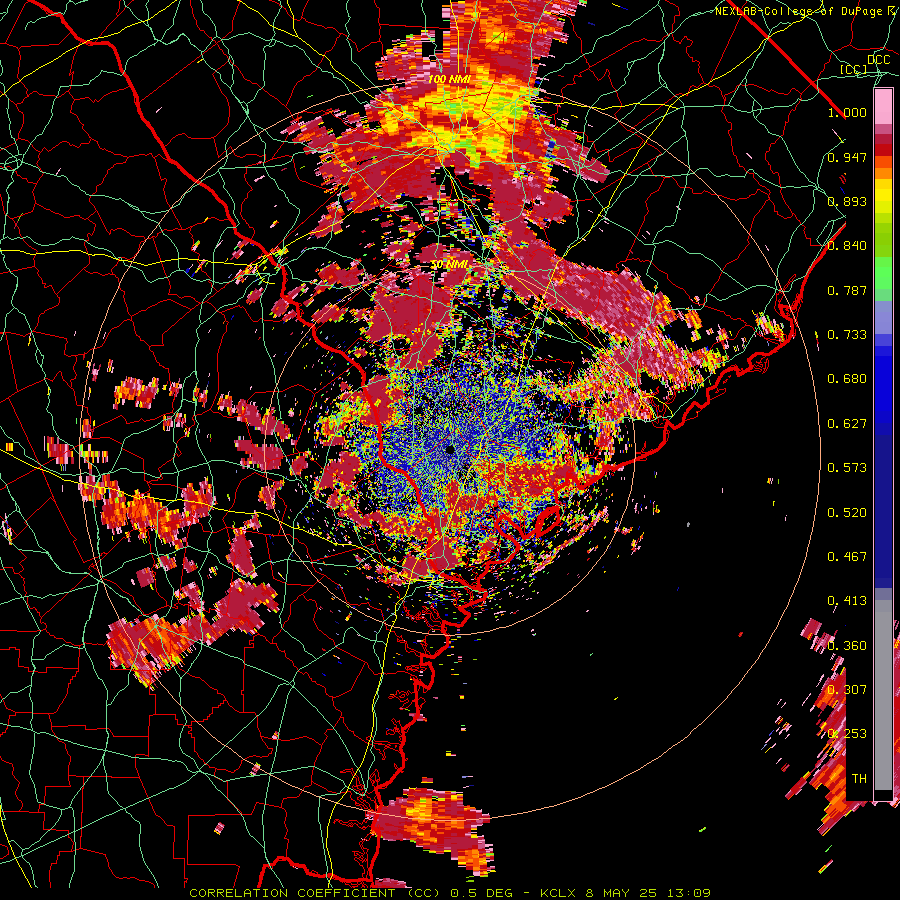Click the TH label on the color scale
900x900 pixels.
click(859, 779)
